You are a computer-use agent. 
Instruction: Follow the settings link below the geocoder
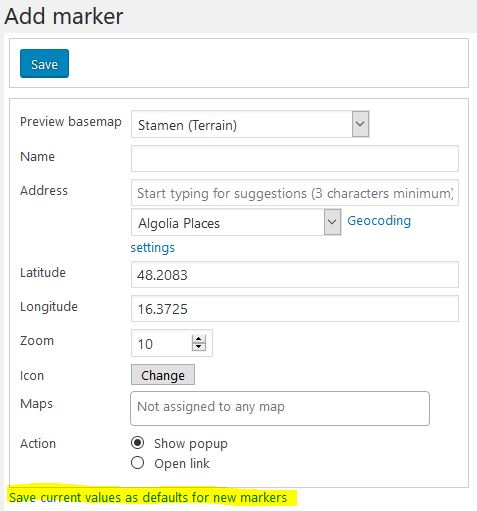tap(153, 248)
